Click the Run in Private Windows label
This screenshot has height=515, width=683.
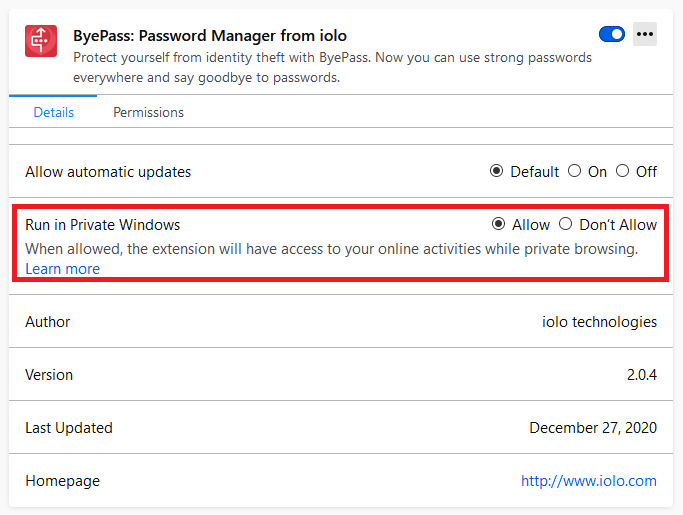[x=102, y=225]
